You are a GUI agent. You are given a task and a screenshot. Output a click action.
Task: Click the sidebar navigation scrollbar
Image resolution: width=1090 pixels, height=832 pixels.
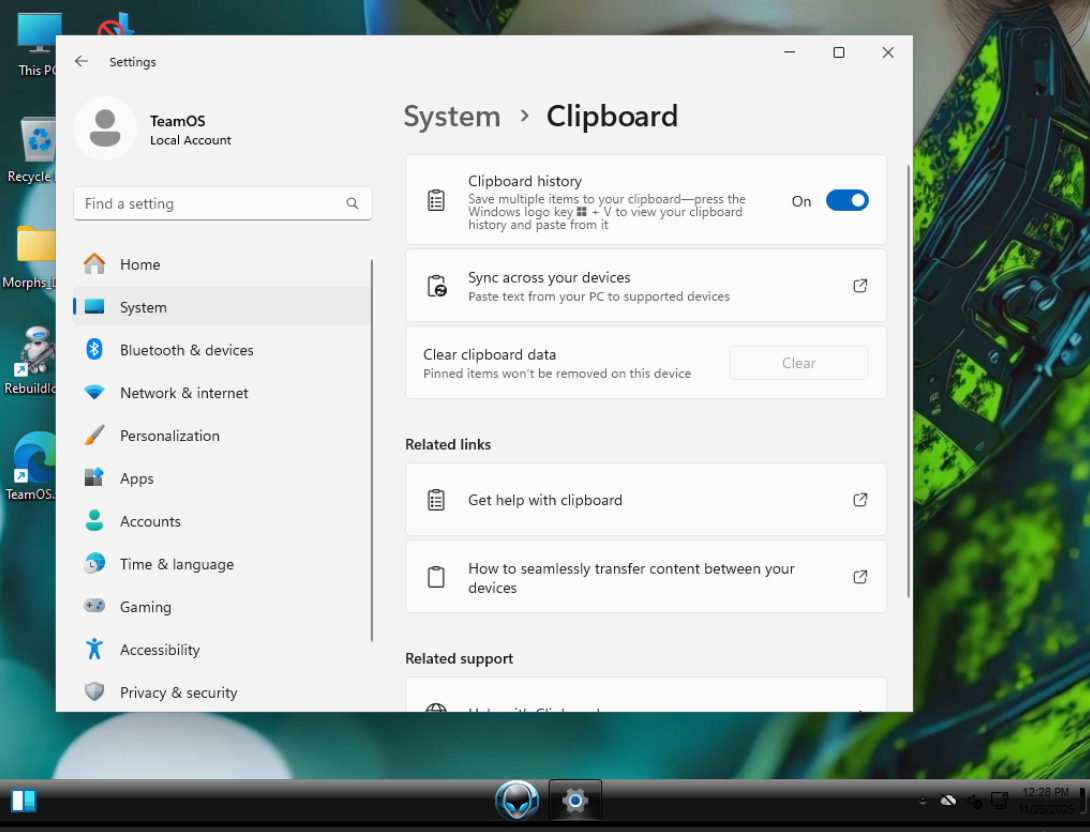tap(372, 450)
